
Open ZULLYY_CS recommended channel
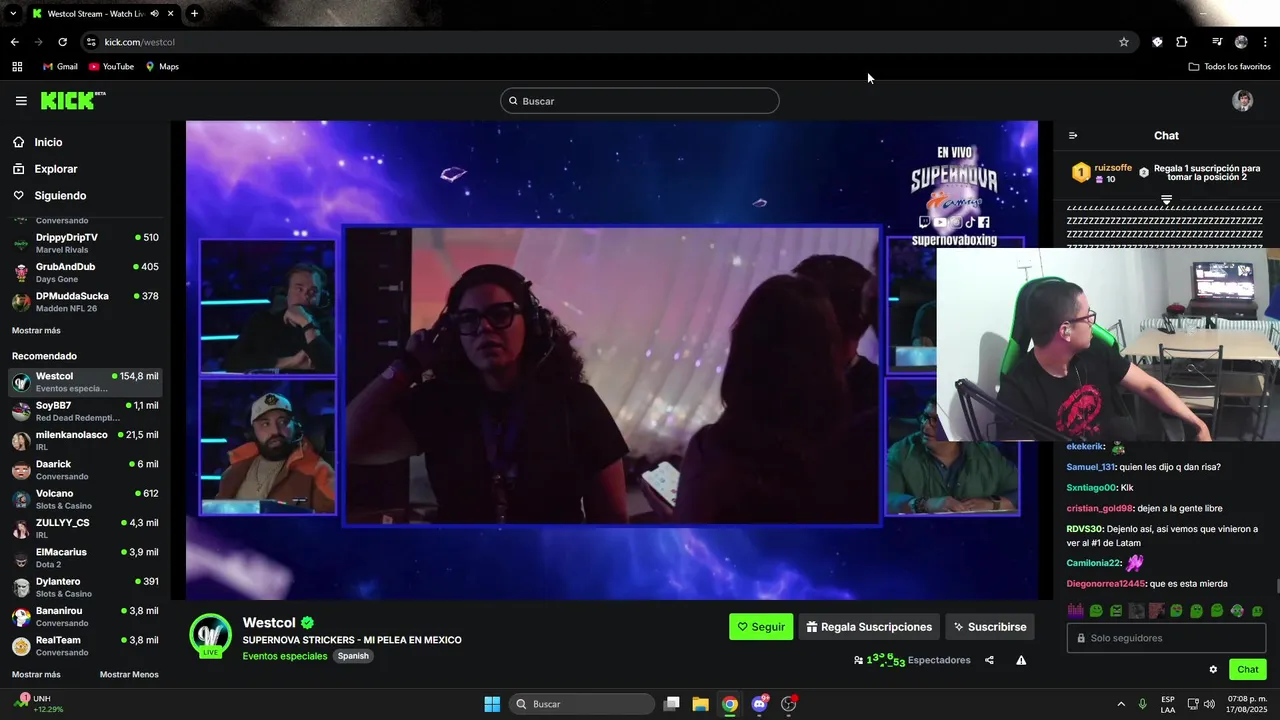pos(85,528)
